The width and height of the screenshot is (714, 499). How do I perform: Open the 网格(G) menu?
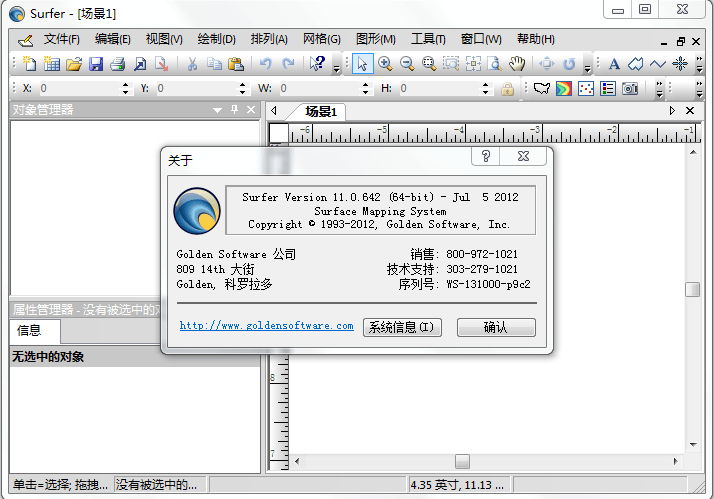pyautogui.click(x=321, y=39)
